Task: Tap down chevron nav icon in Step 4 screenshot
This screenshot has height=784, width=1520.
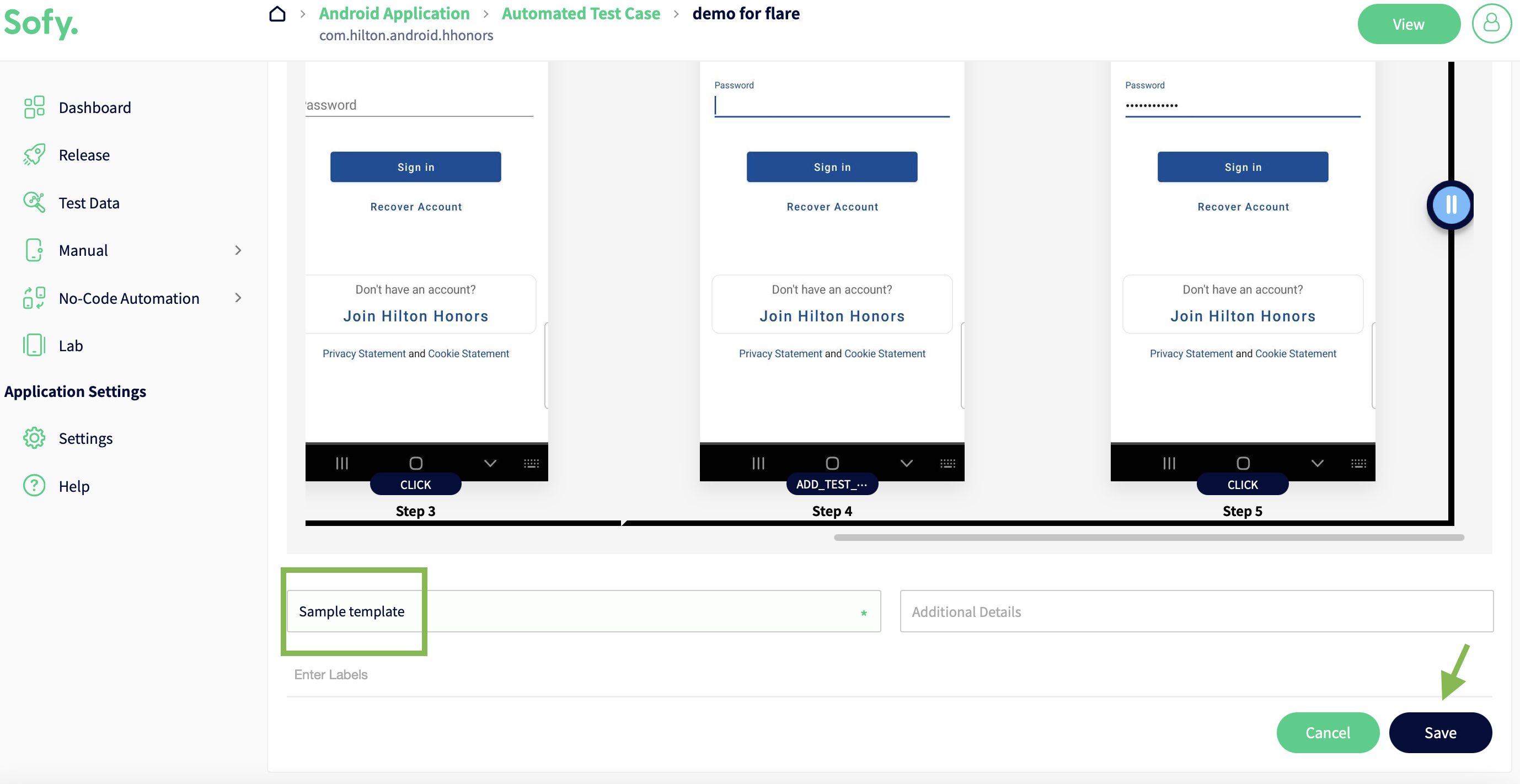Action: 906,463
